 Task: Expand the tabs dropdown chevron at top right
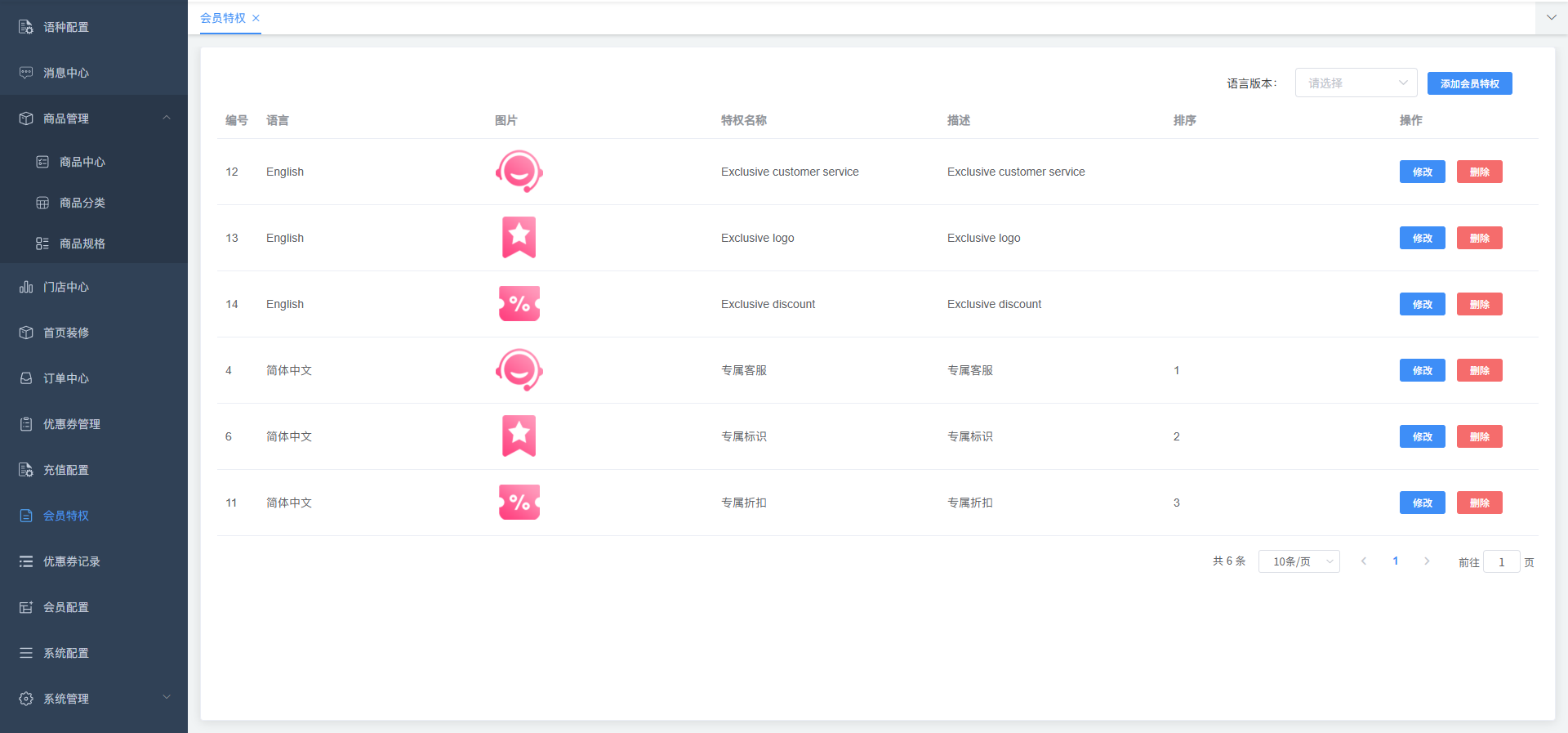click(1551, 17)
